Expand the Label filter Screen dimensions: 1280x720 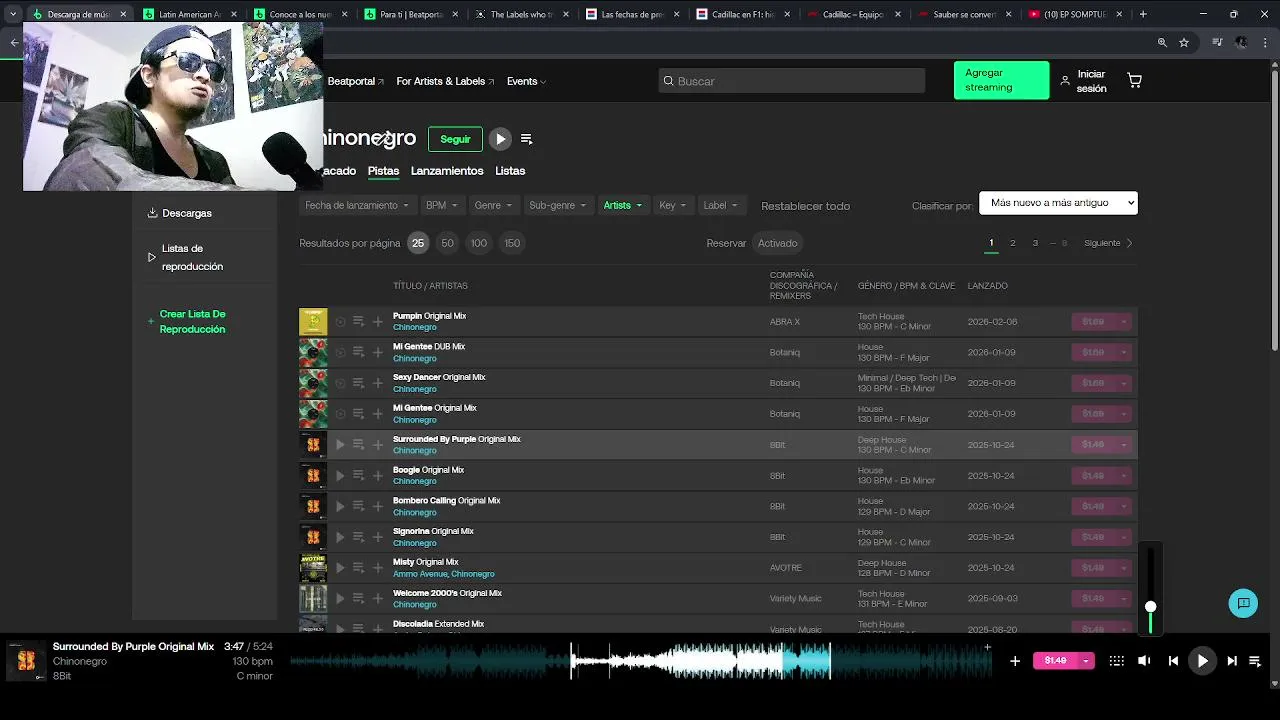(x=721, y=205)
